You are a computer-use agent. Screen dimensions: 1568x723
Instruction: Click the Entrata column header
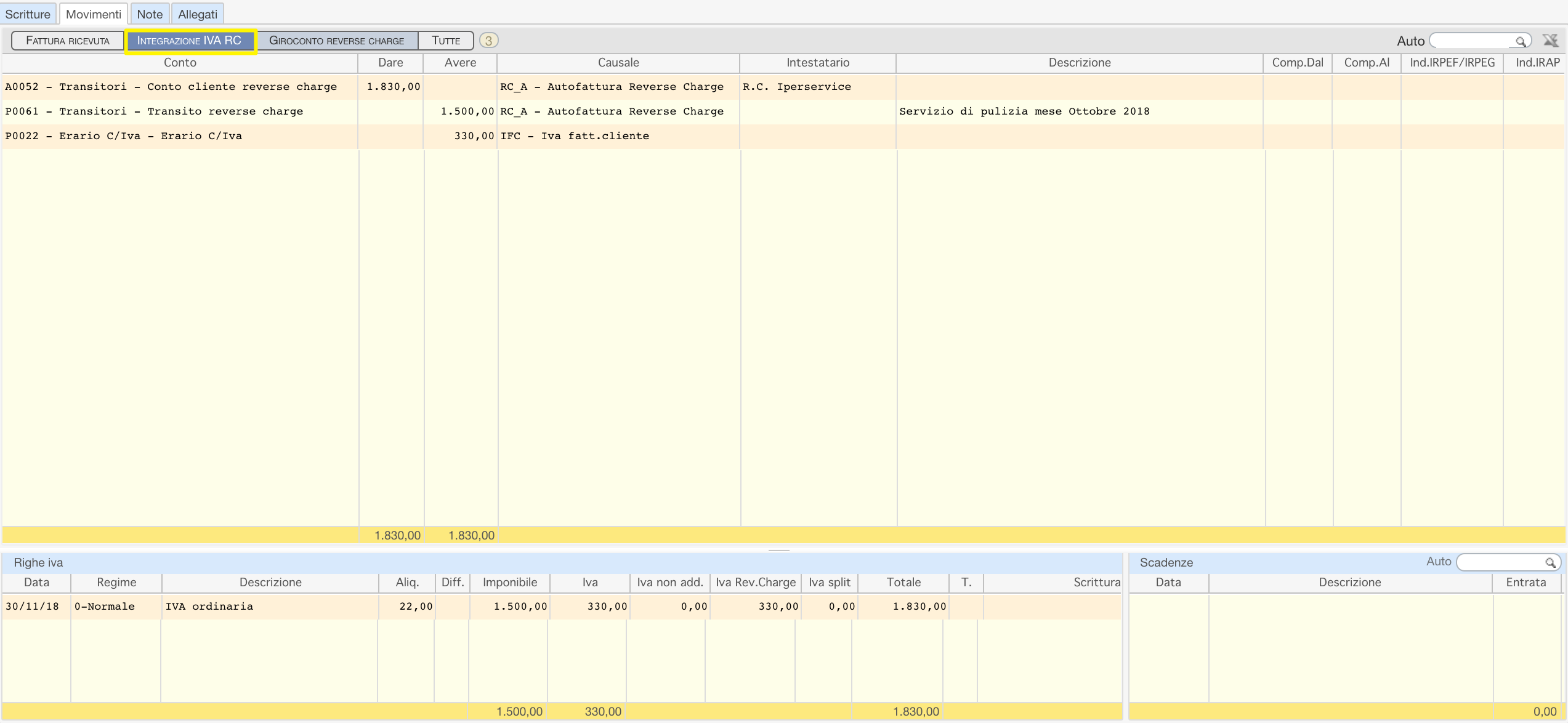coord(1526,583)
